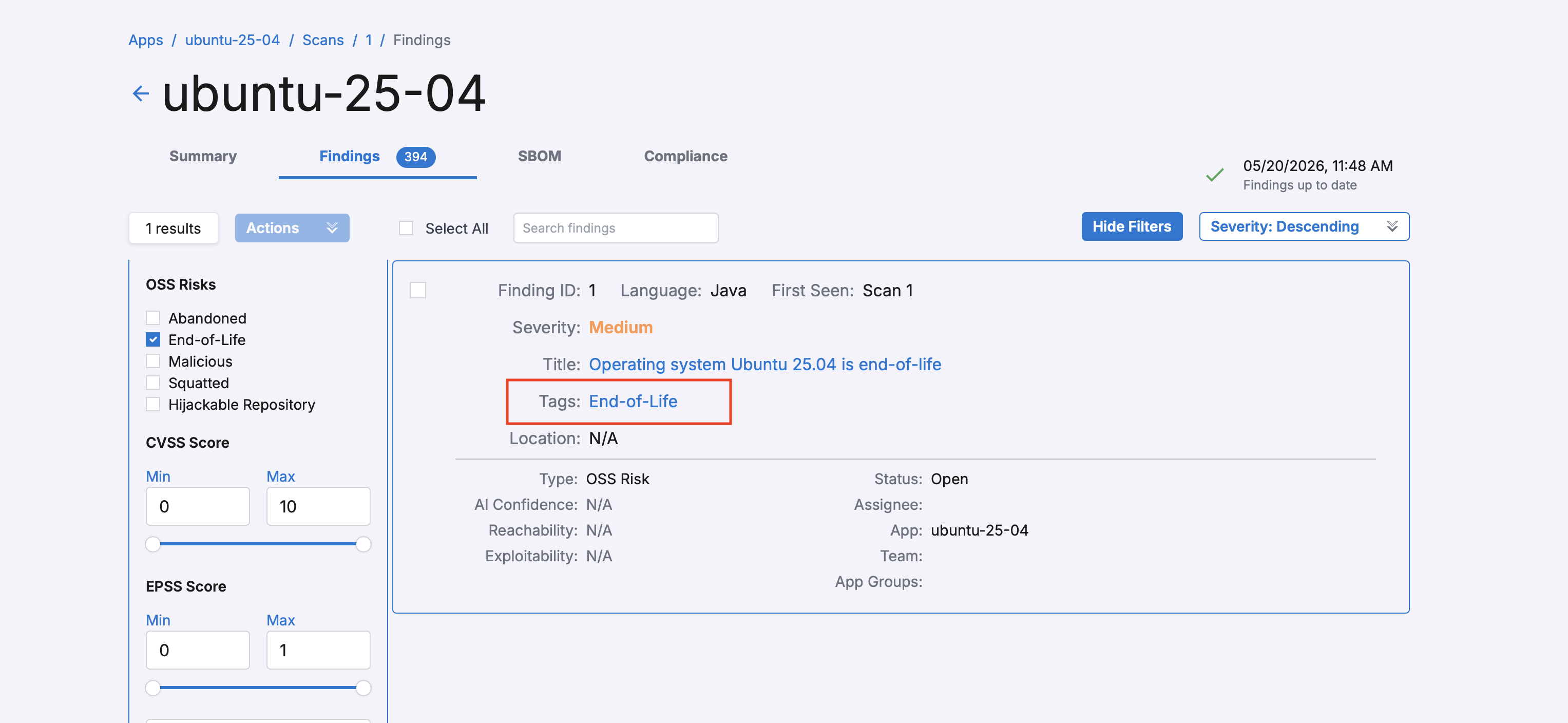Click the 1 results counter
This screenshot has height=723, width=1568.
point(173,228)
